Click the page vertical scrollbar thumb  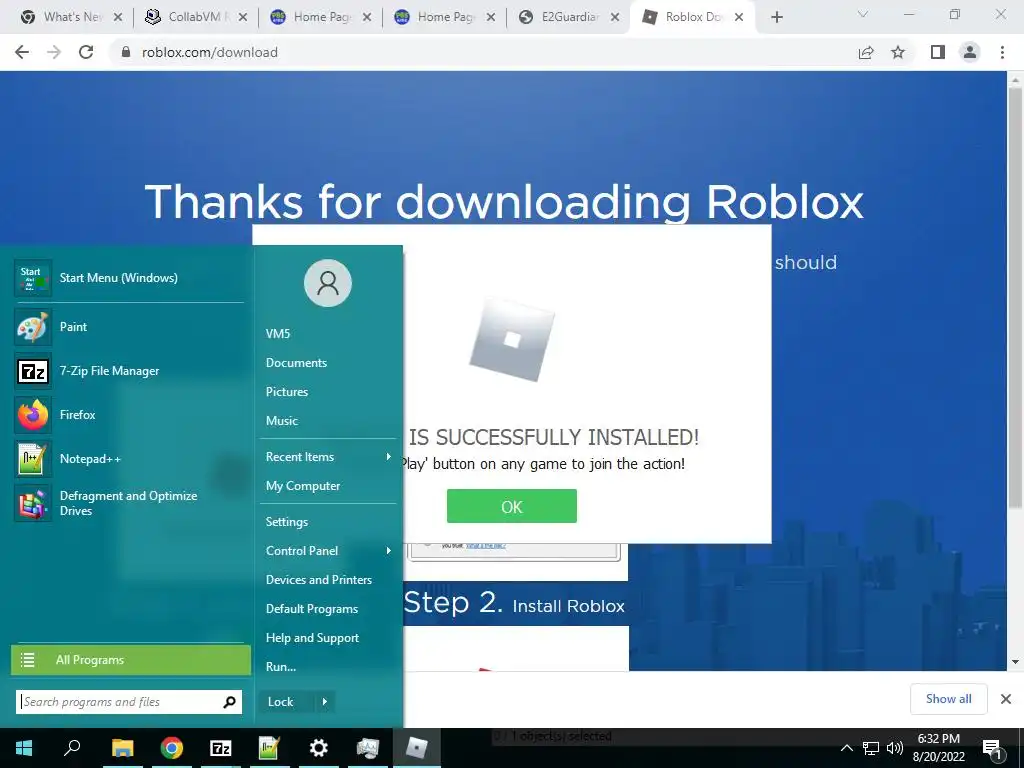pyautogui.click(x=1015, y=298)
